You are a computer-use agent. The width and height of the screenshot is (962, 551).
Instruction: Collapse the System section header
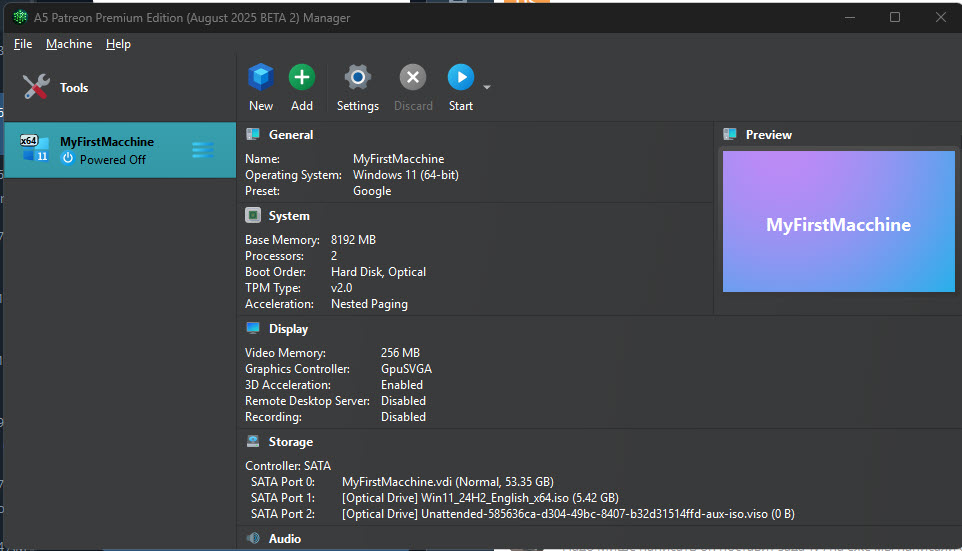coord(288,216)
